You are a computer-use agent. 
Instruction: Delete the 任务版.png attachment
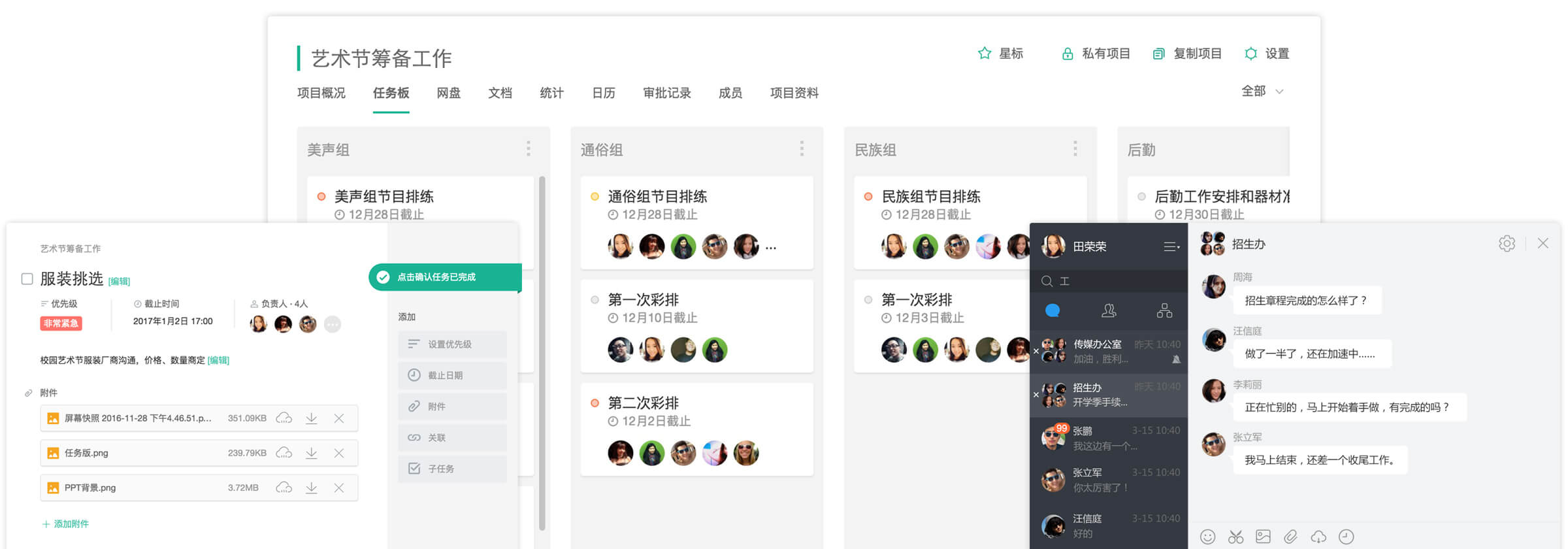click(338, 453)
